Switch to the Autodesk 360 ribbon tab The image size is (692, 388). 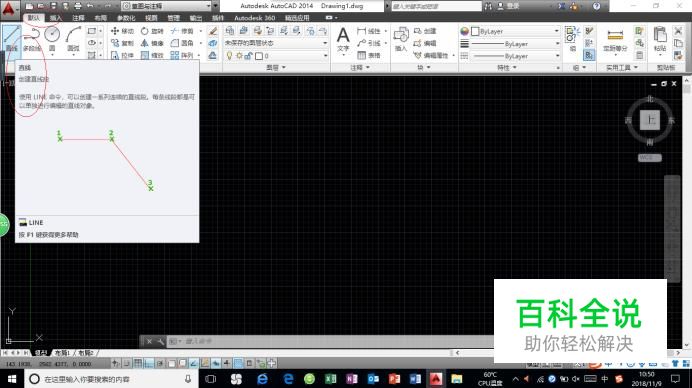coord(255,18)
